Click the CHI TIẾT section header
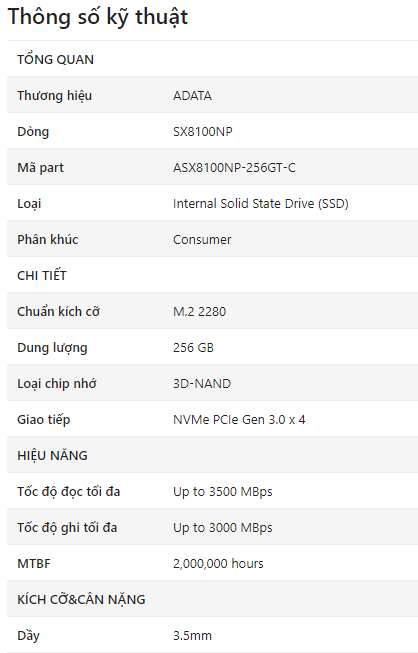This screenshot has height=653, width=418. pos(42,275)
